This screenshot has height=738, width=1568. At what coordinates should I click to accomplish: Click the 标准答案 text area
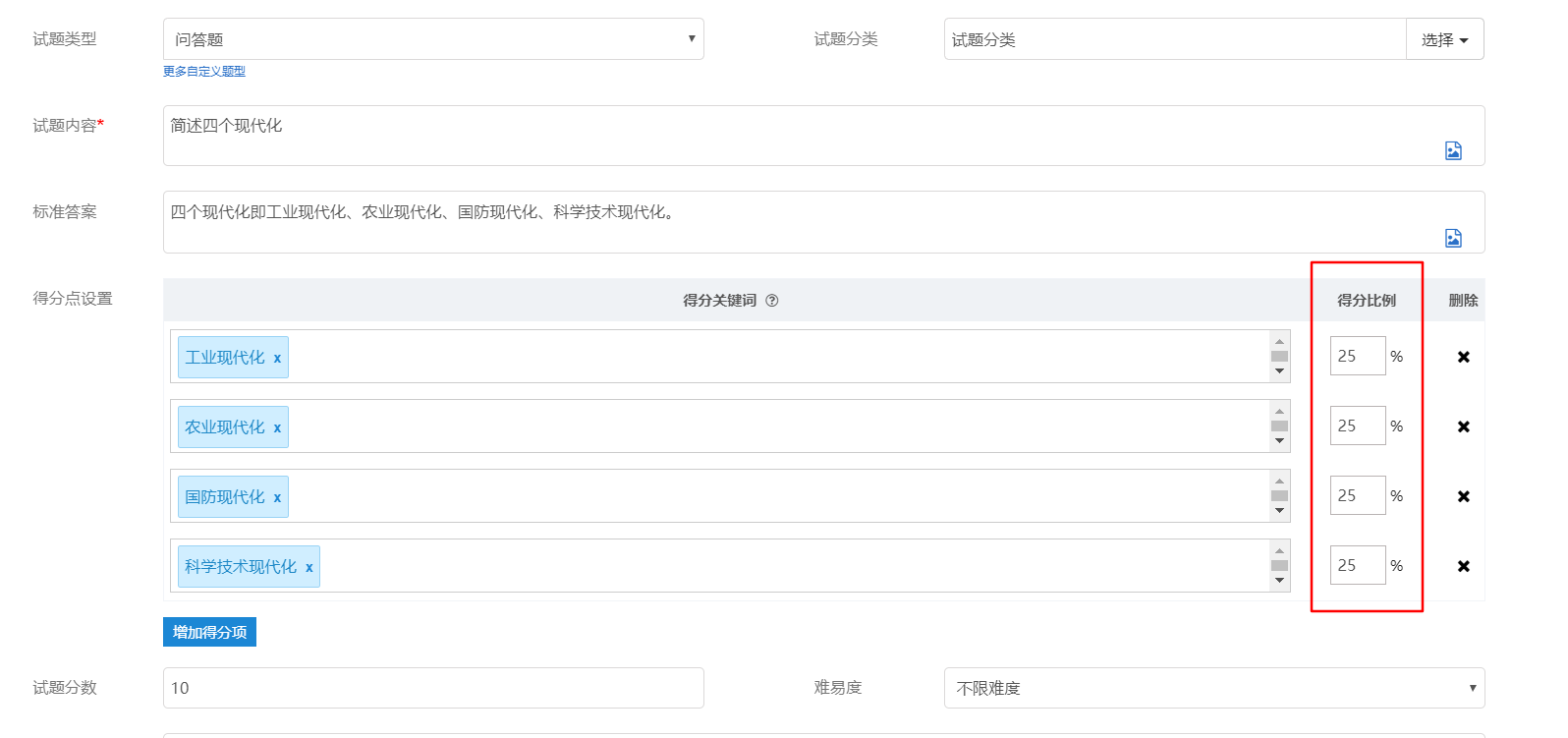pos(786,221)
